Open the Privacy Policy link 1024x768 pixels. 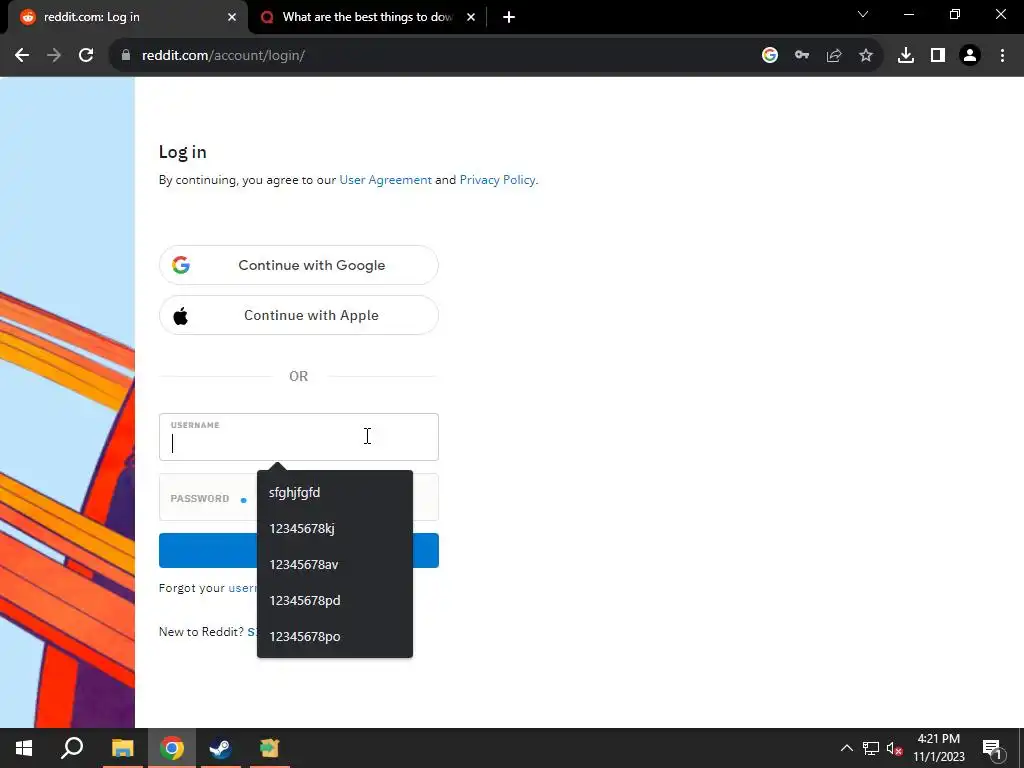tap(497, 180)
